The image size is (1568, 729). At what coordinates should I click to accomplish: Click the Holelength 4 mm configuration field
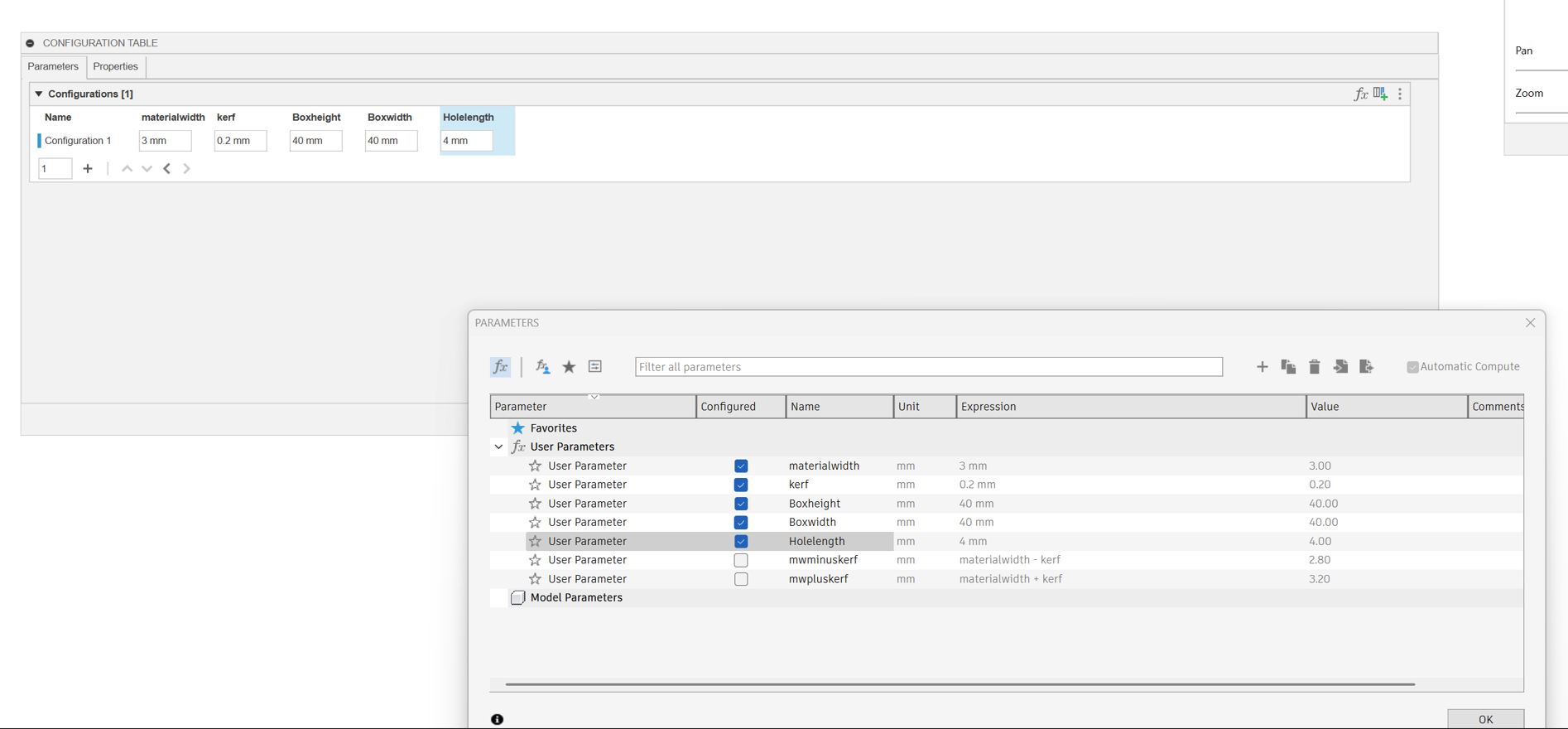[466, 141]
